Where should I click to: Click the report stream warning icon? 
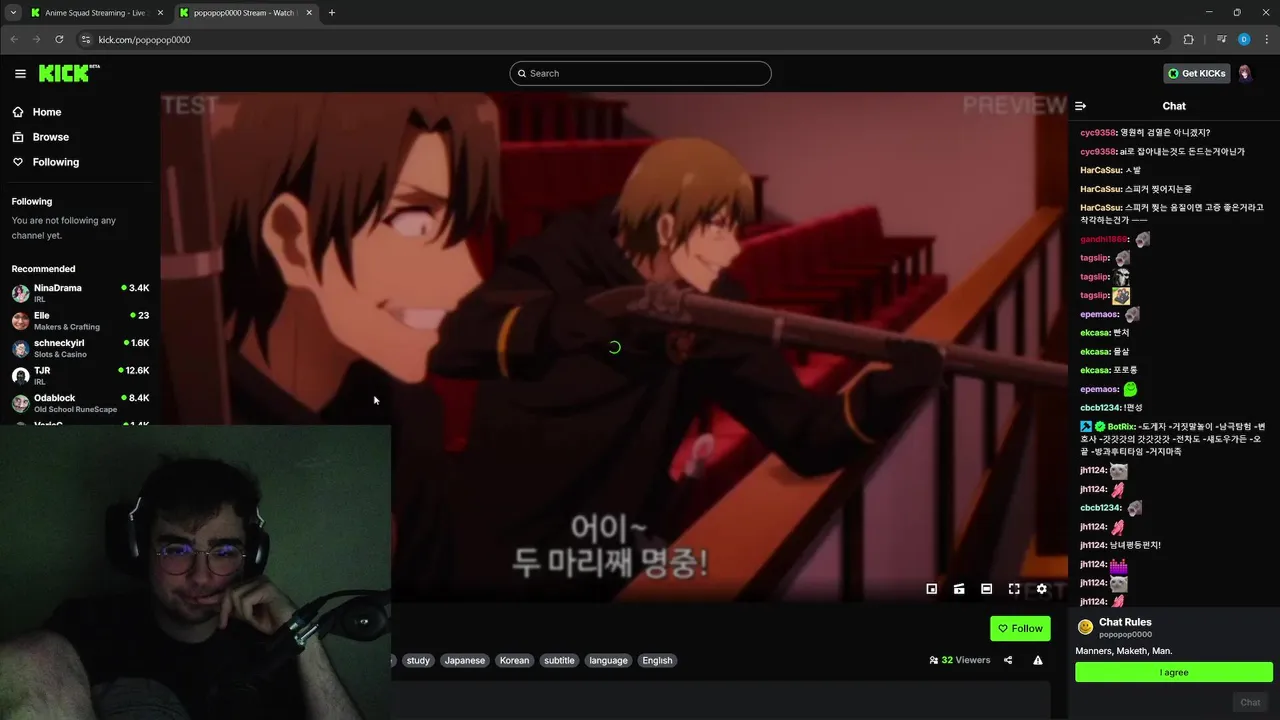(x=1038, y=660)
